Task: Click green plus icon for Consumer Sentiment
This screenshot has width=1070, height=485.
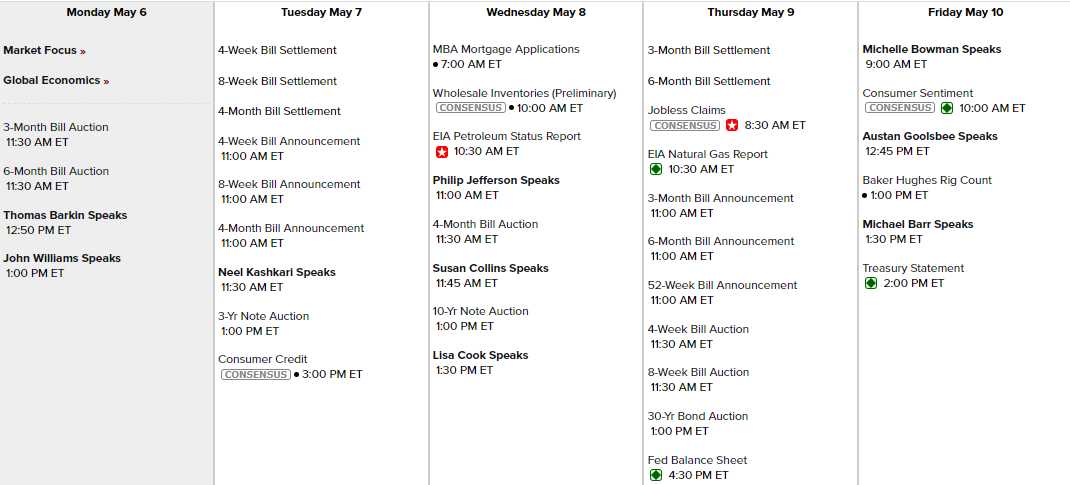Action: coord(947,108)
